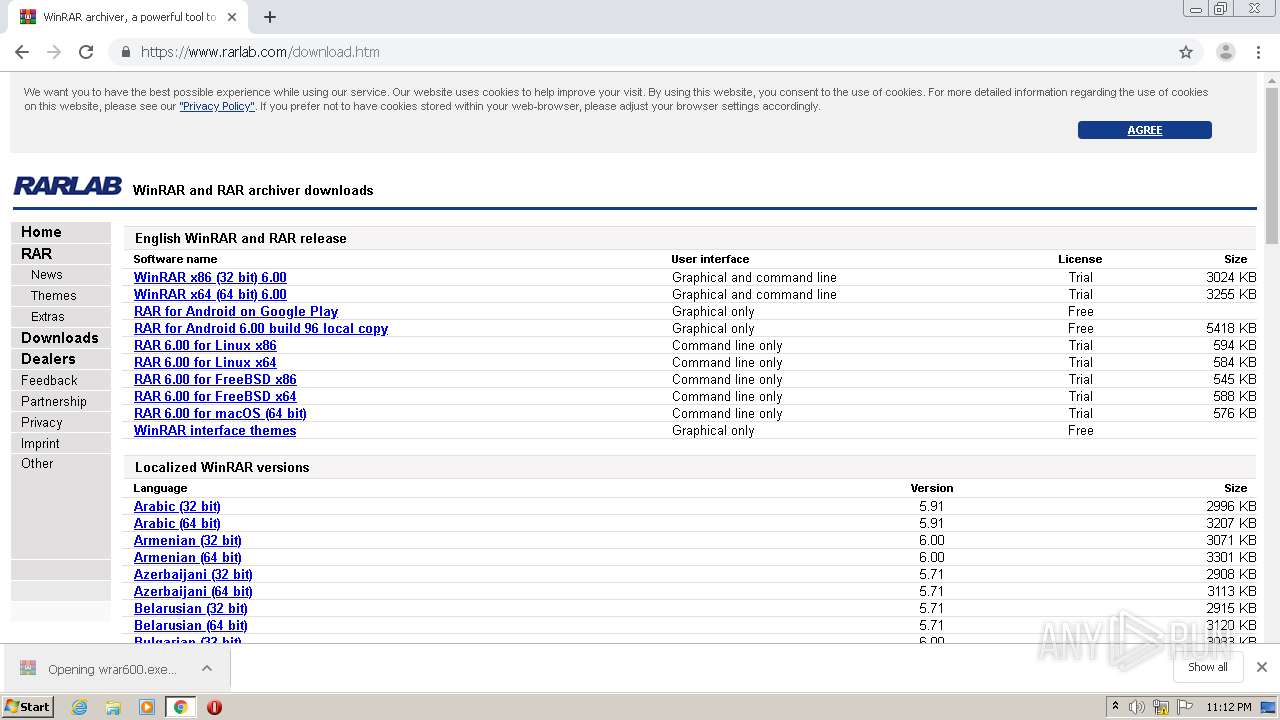Click the padlock site info icon
This screenshot has height=720, width=1280.
tap(125, 52)
